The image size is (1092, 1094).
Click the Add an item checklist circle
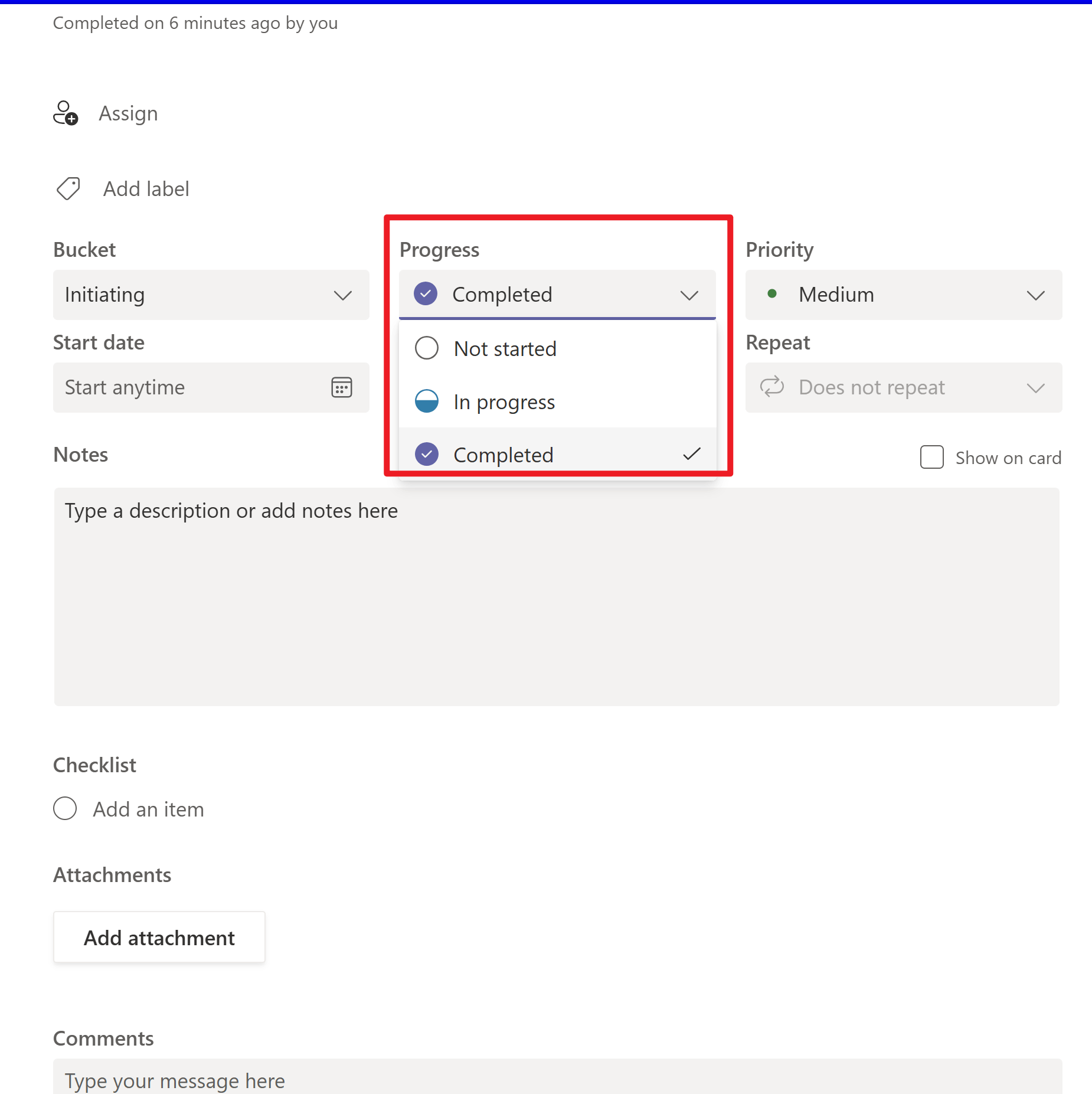pos(65,809)
